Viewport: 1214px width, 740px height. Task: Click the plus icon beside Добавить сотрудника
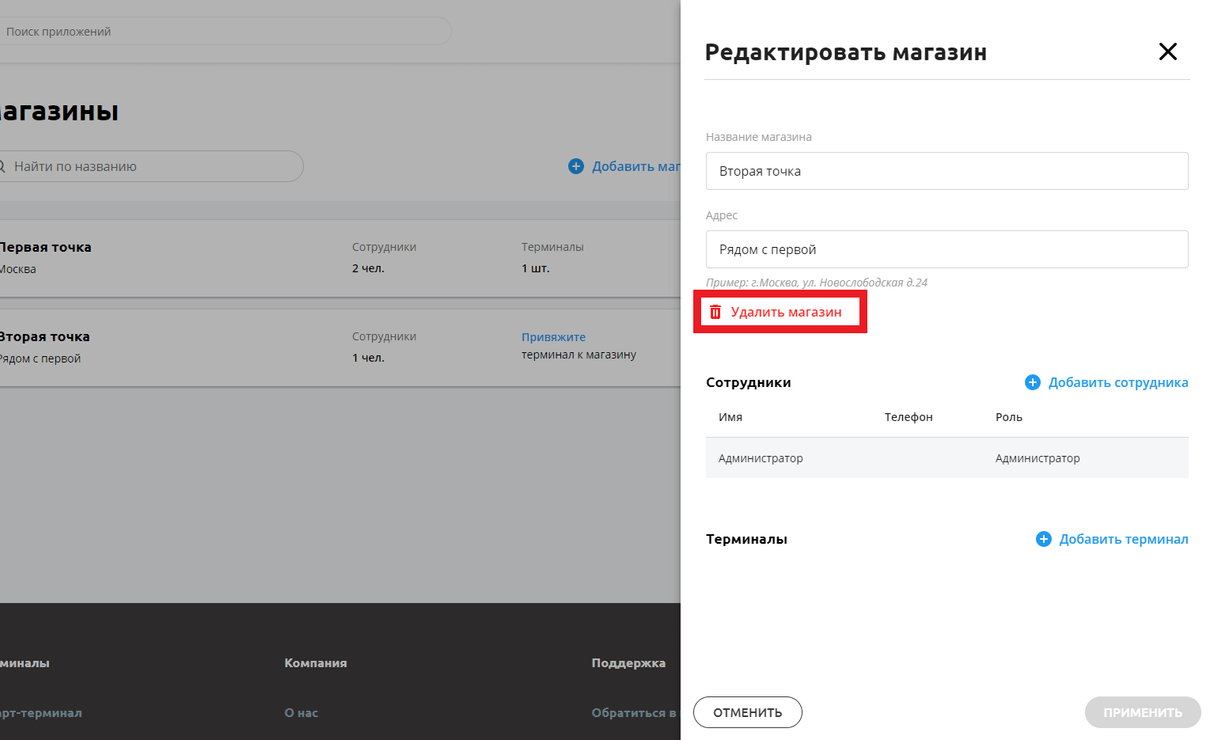1033,382
